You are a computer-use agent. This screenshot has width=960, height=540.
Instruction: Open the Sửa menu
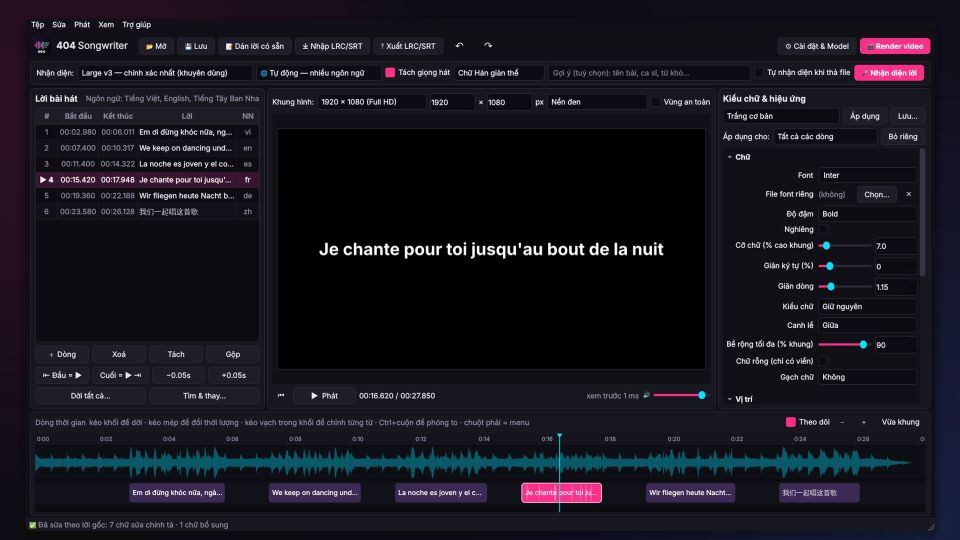click(x=59, y=24)
